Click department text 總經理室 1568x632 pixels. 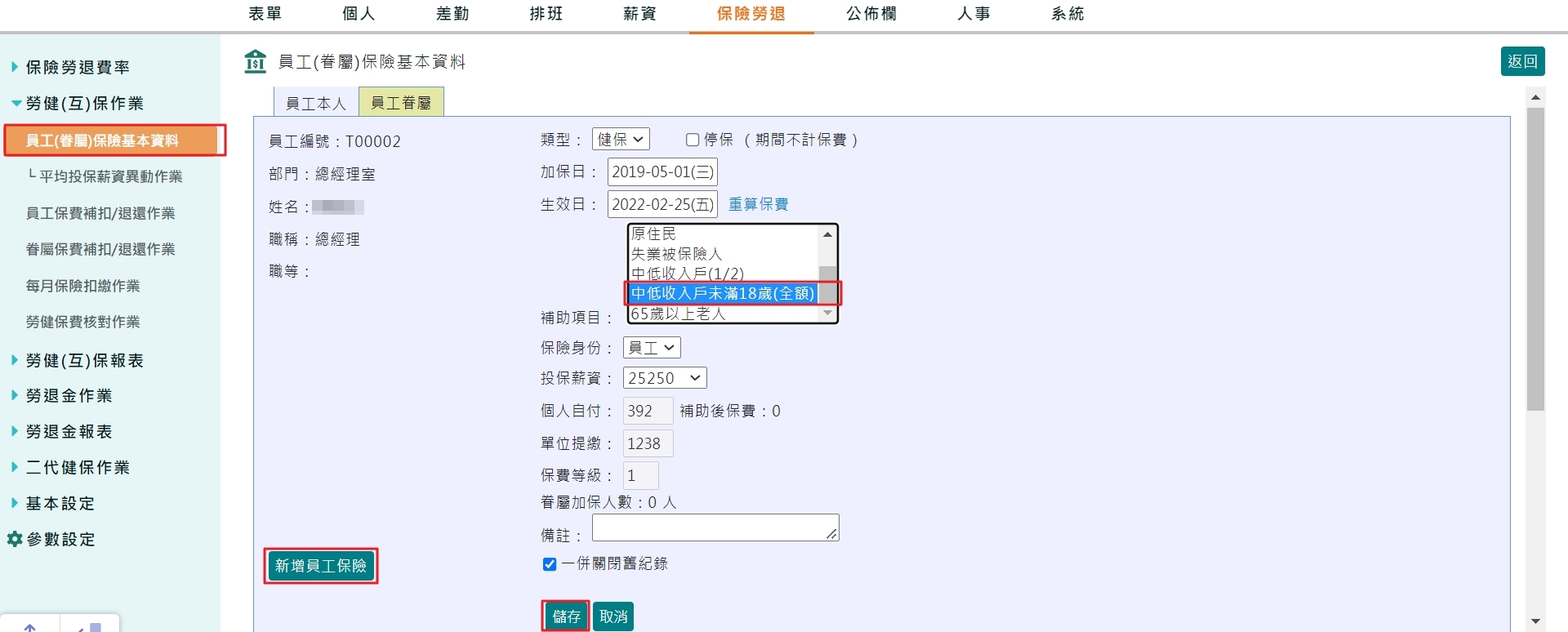pyautogui.click(x=345, y=174)
